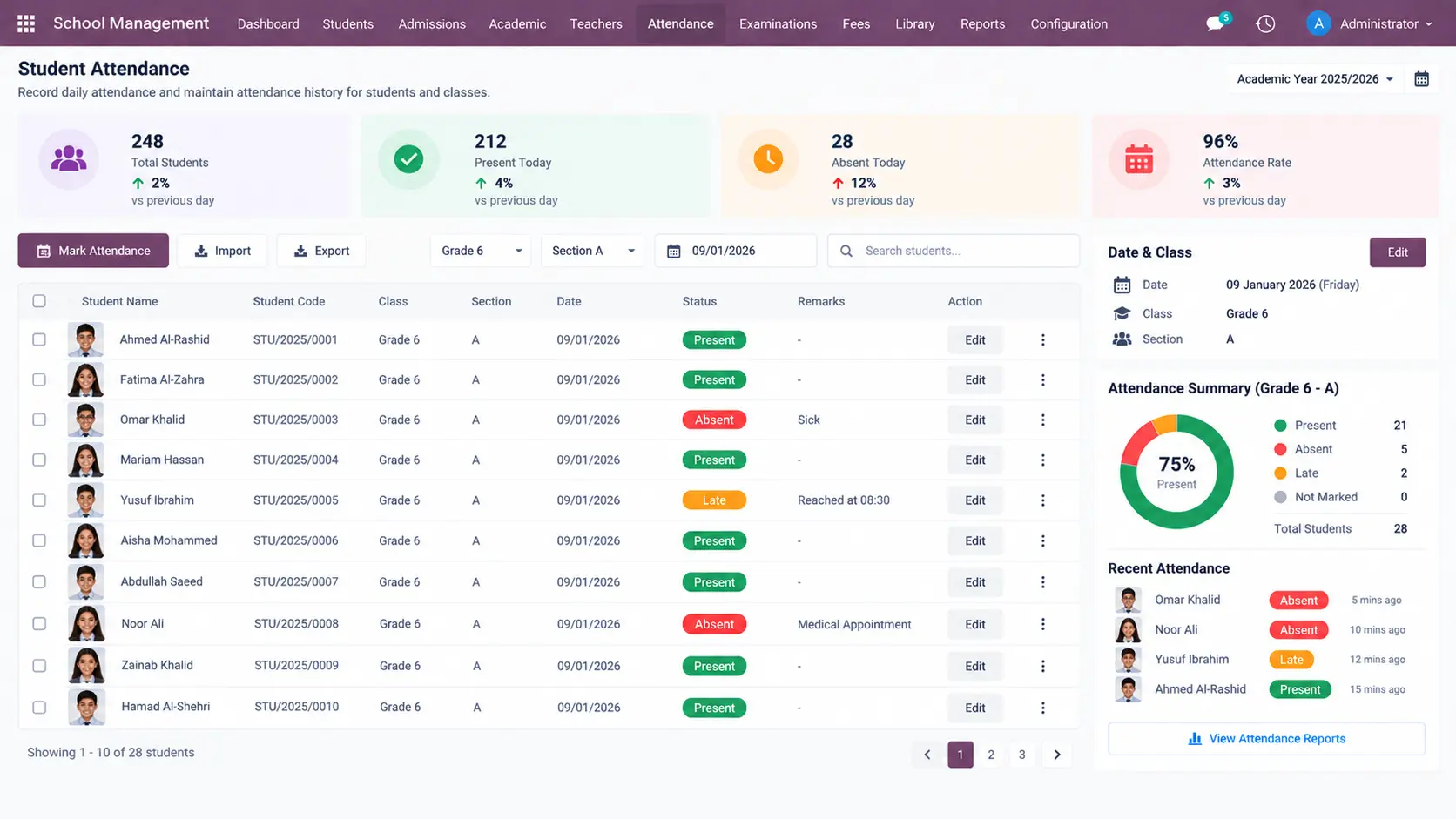The width and height of the screenshot is (1456, 819).
Task: Go to the Examinations menu
Action: coord(778,23)
